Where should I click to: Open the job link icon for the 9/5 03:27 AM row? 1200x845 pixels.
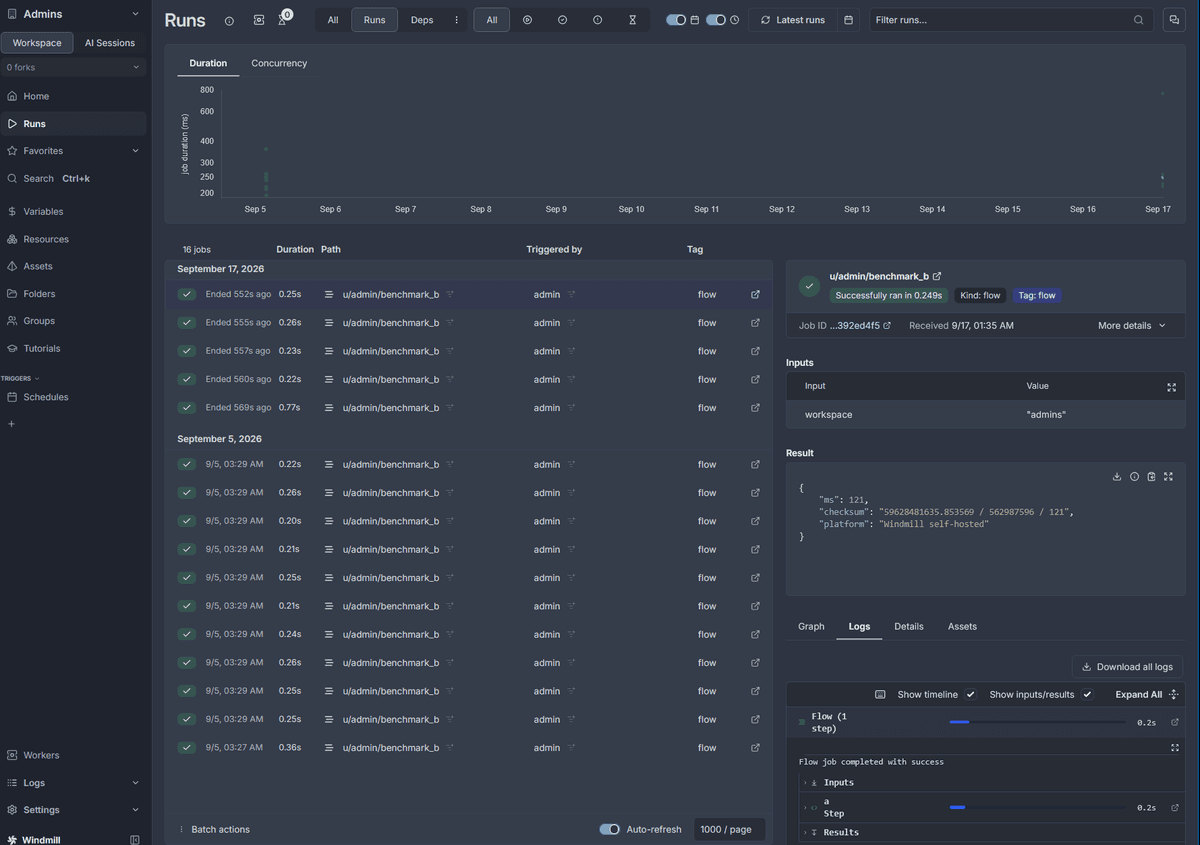tap(755, 748)
